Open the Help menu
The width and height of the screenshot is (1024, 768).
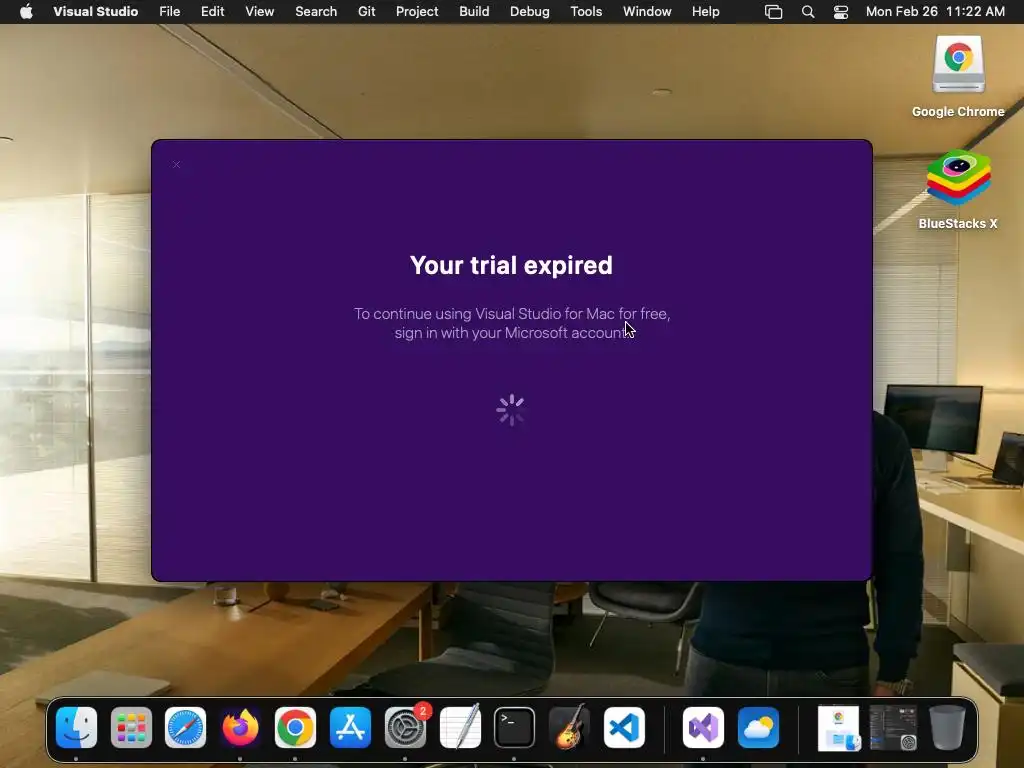[705, 11]
